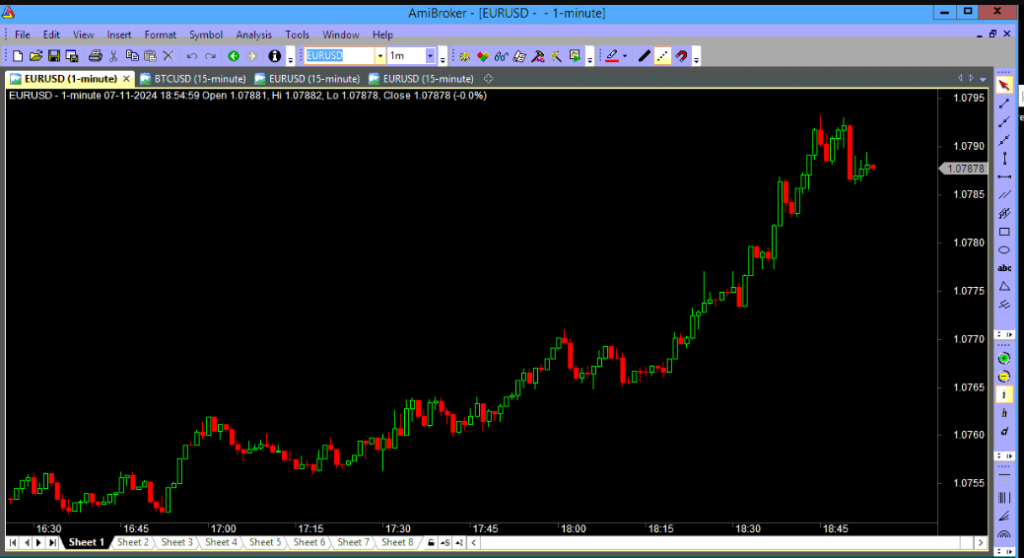
Task: Click the EURUSD symbol input field
Action: coord(340,56)
